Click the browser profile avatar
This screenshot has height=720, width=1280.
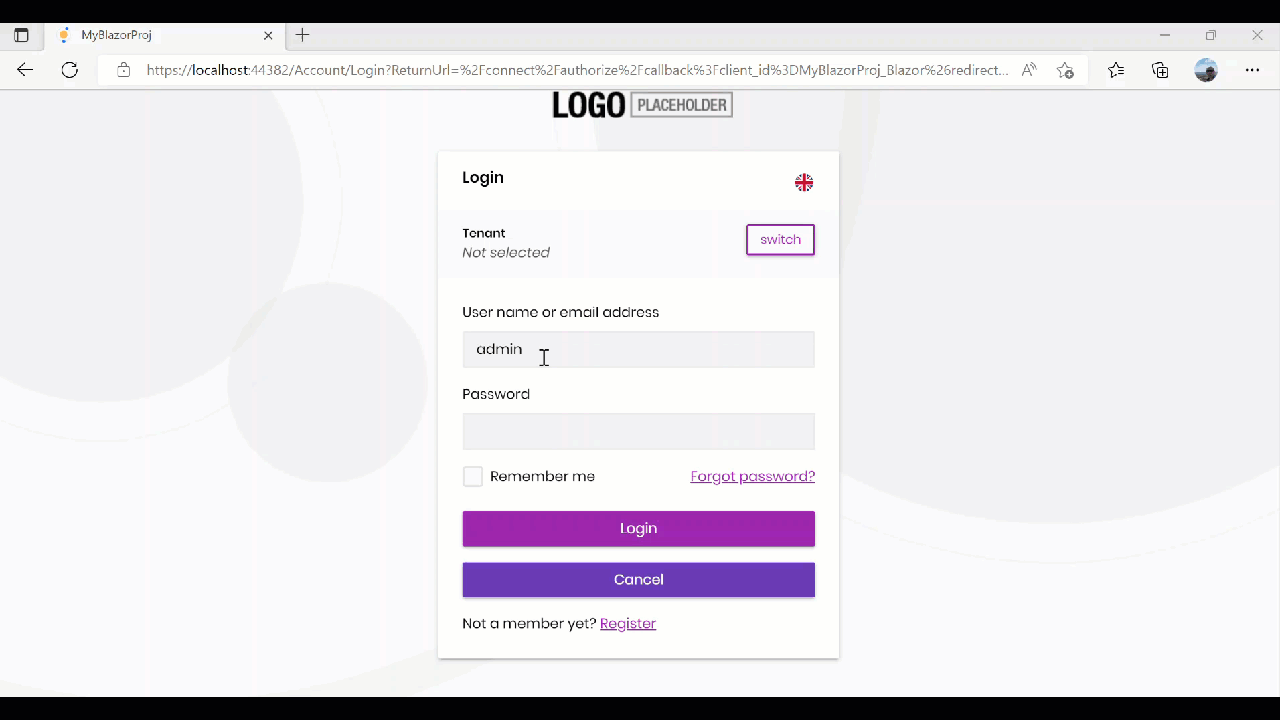[1206, 70]
